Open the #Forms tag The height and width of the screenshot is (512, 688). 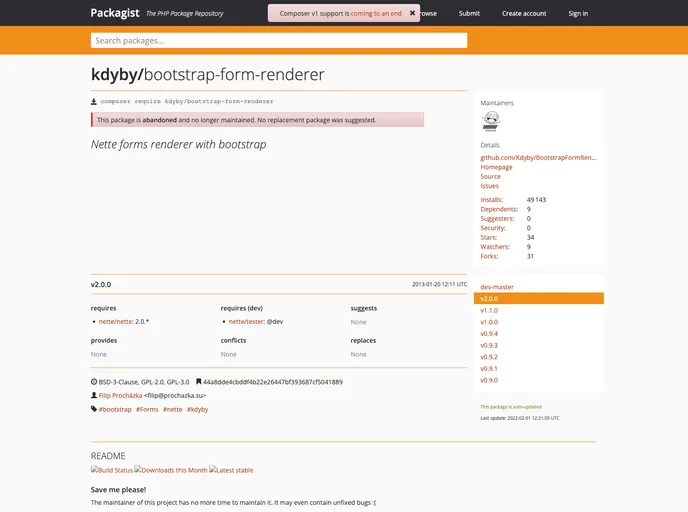(147, 409)
